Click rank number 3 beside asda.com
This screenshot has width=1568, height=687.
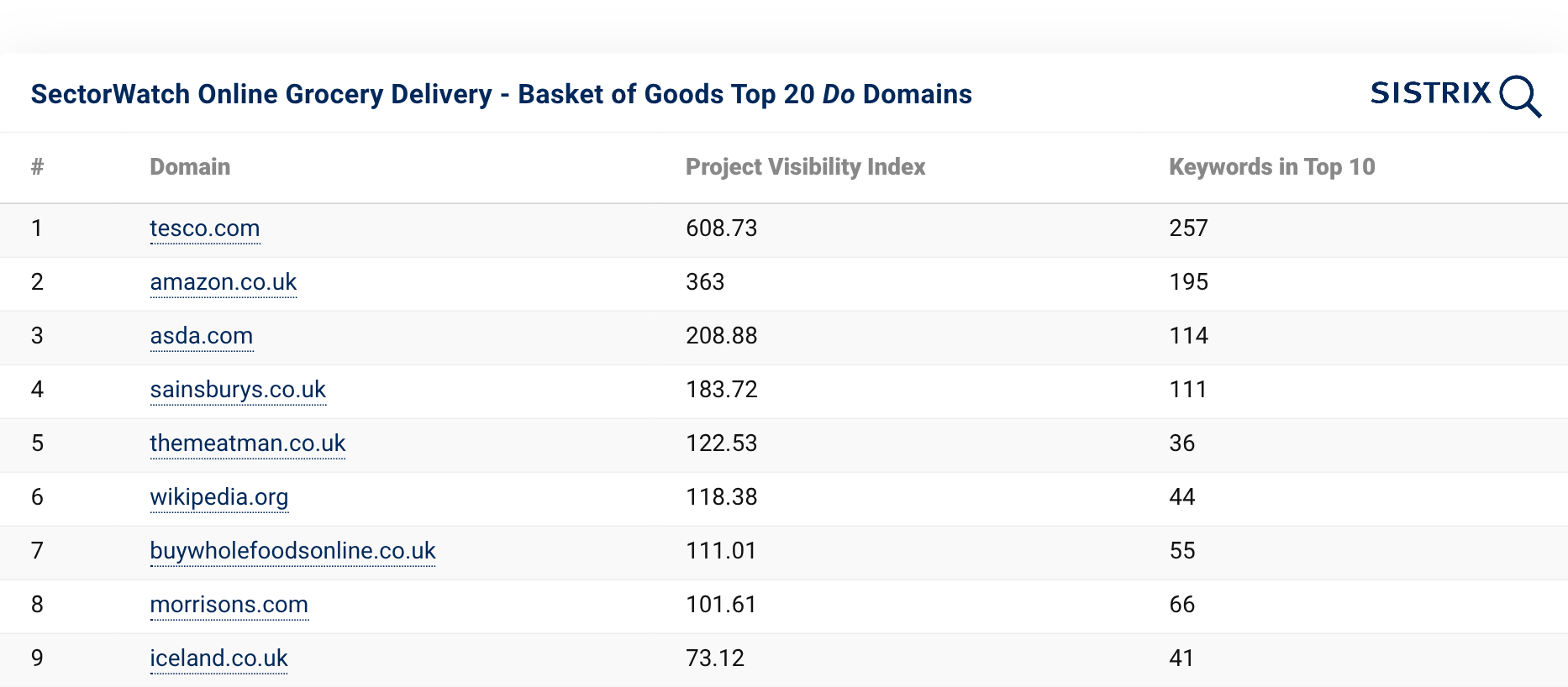coord(37,336)
